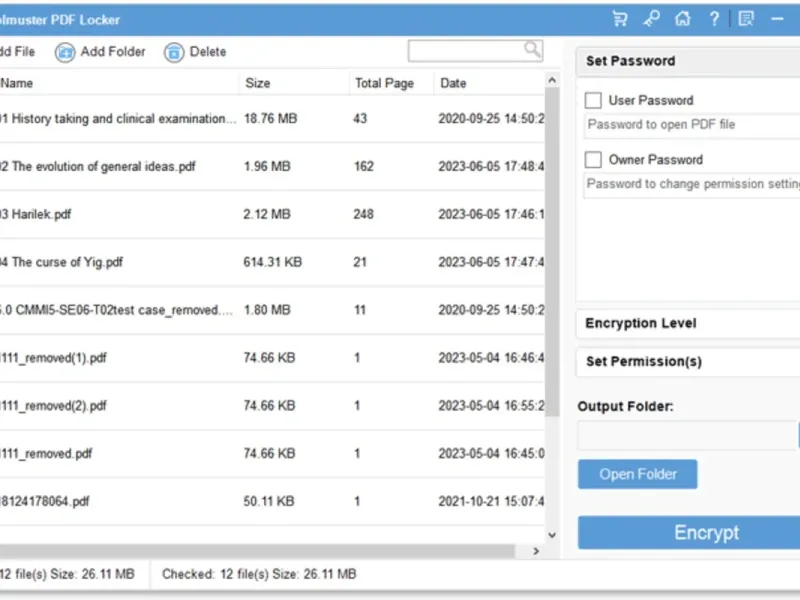This screenshot has width=800, height=600.
Task: Click the Delete trash icon
Action: pyautogui.click(x=175, y=52)
